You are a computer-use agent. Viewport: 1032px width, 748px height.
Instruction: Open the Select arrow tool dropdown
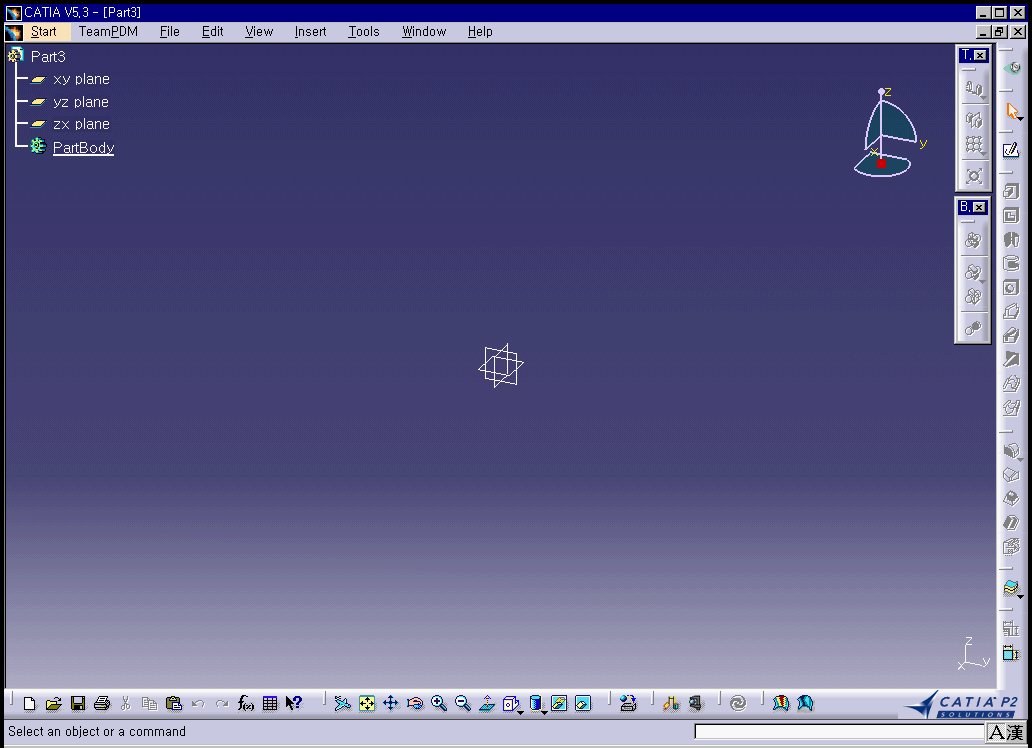point(1013,111)
